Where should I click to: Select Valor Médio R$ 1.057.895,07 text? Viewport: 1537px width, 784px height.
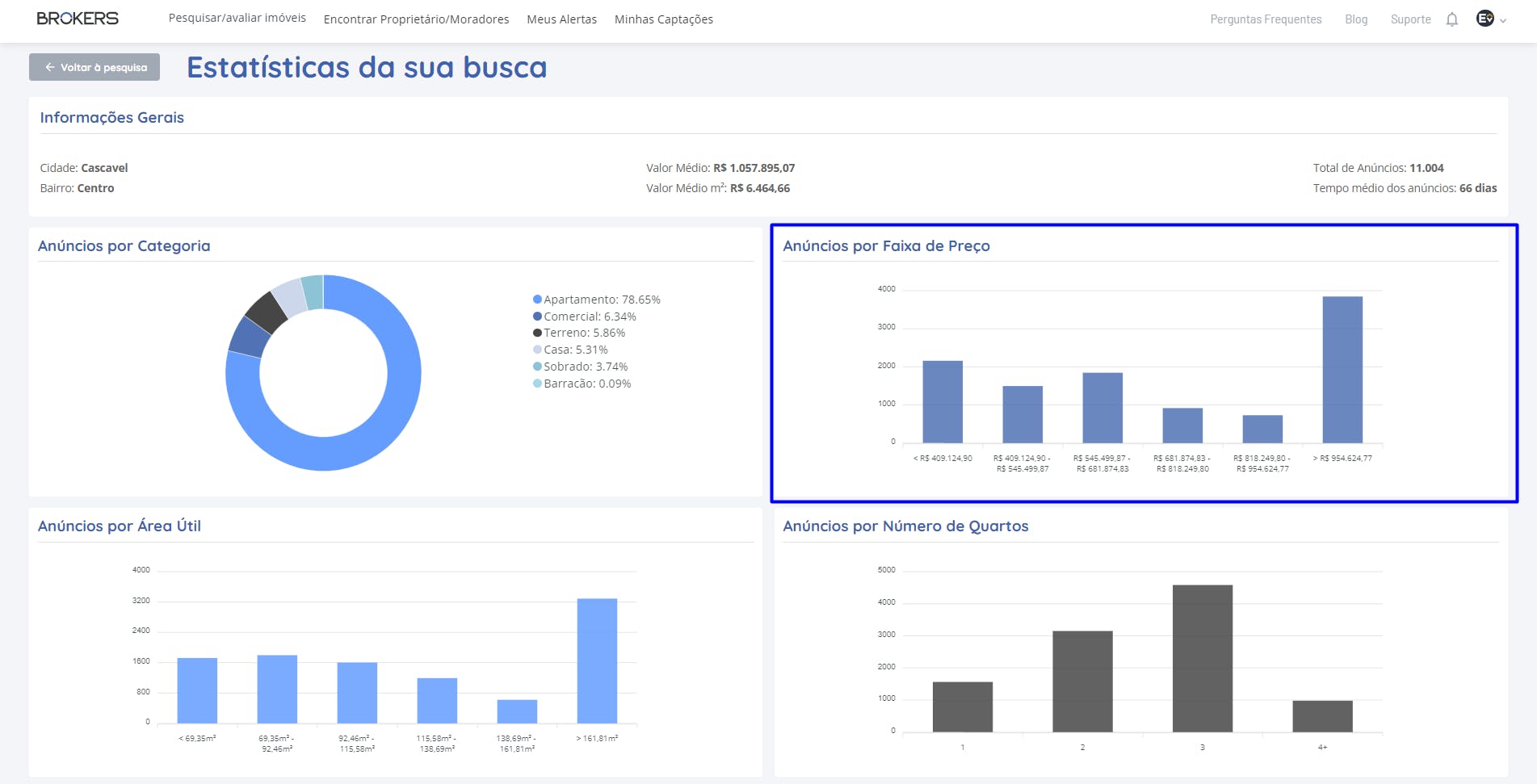click(x=720, y=168)
